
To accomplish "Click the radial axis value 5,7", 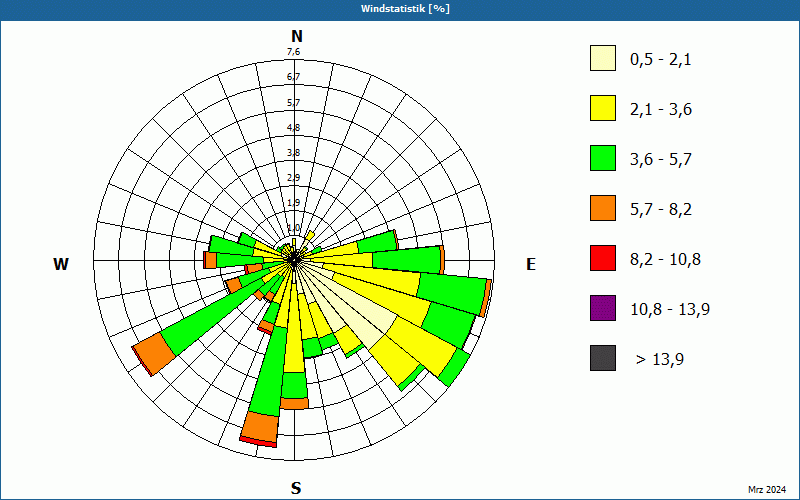I will click(x=293, y=102).
